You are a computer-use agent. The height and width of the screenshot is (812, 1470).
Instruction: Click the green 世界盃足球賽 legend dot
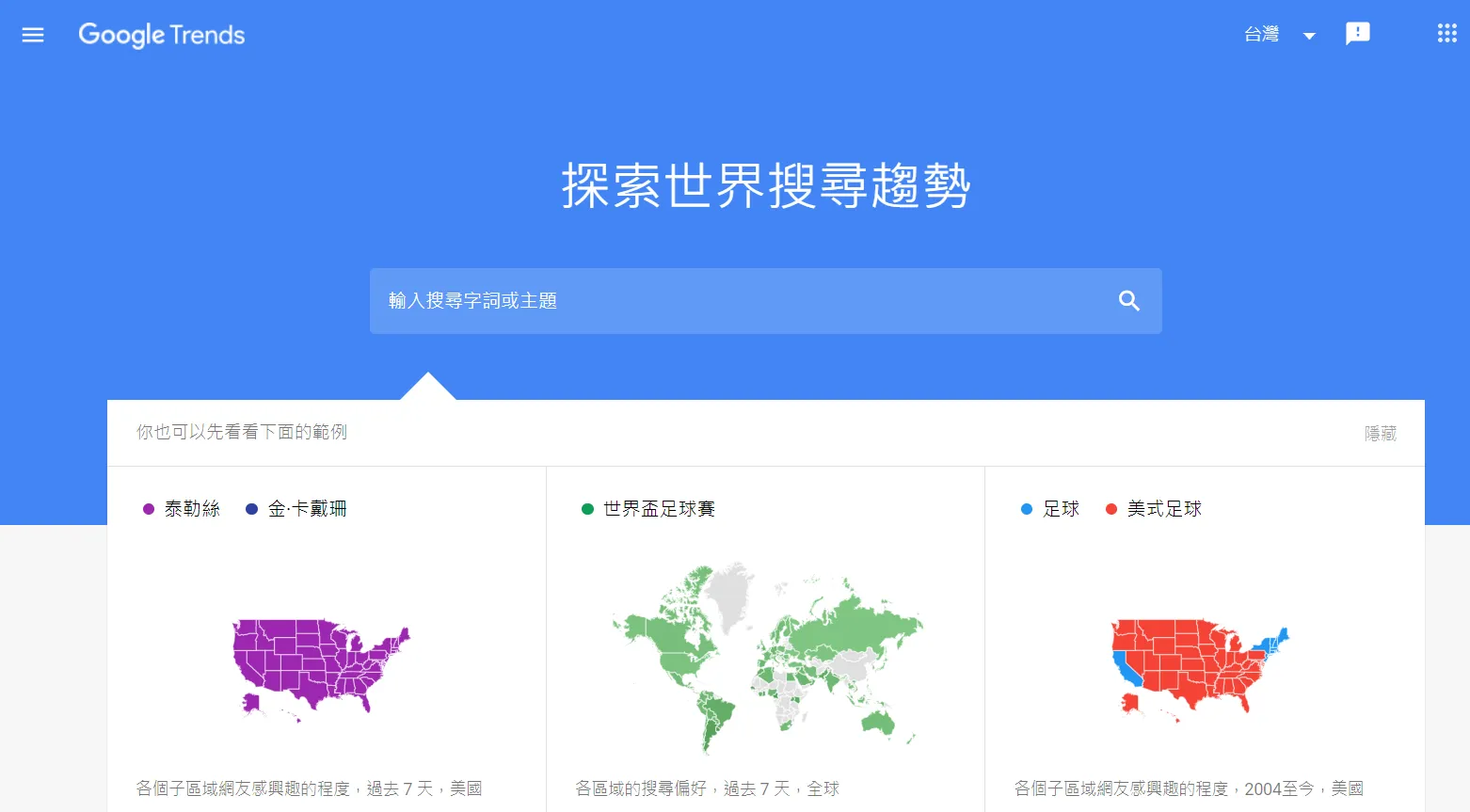click(587, 509)
